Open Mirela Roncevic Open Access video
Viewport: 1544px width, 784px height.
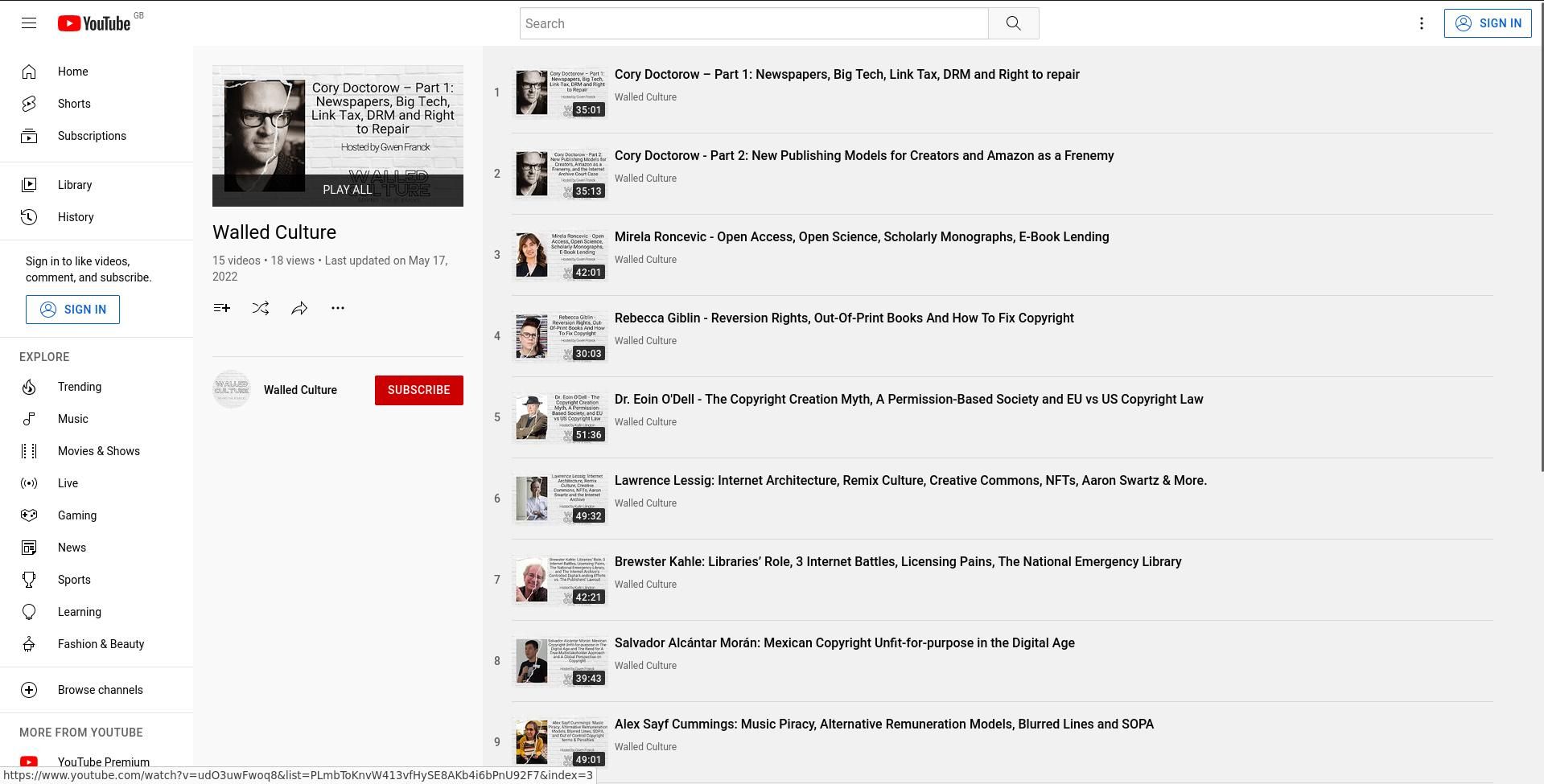862,236
